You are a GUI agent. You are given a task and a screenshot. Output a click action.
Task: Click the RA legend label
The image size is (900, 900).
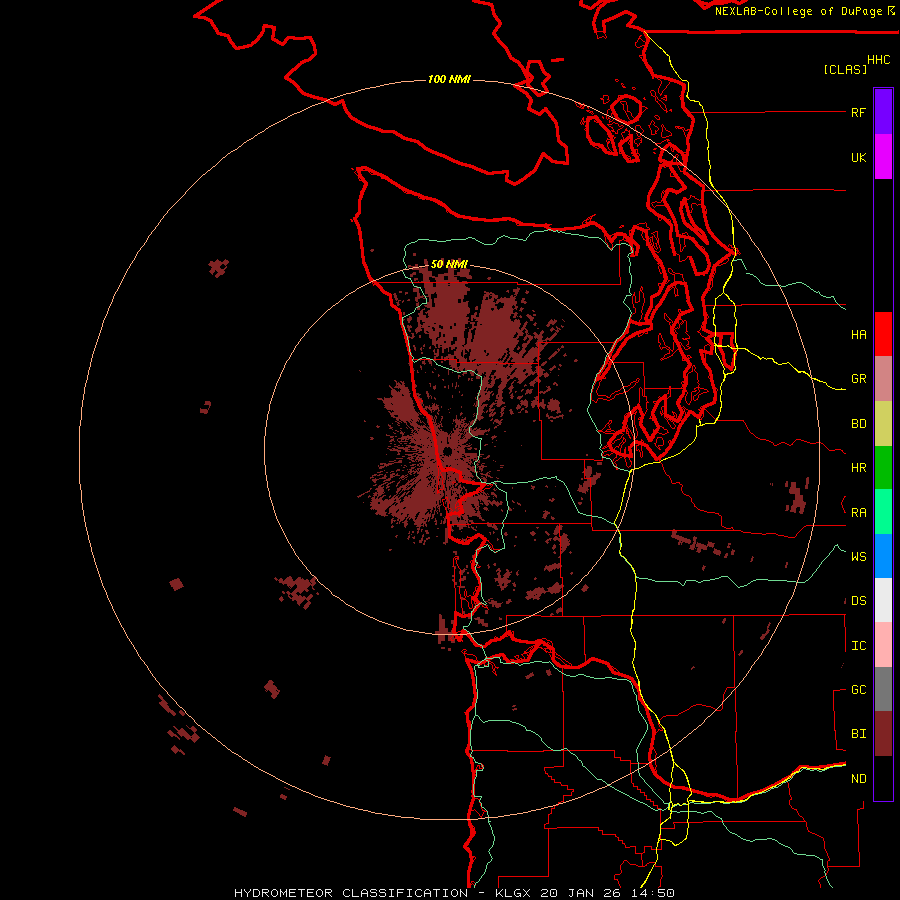coord(858,513)
